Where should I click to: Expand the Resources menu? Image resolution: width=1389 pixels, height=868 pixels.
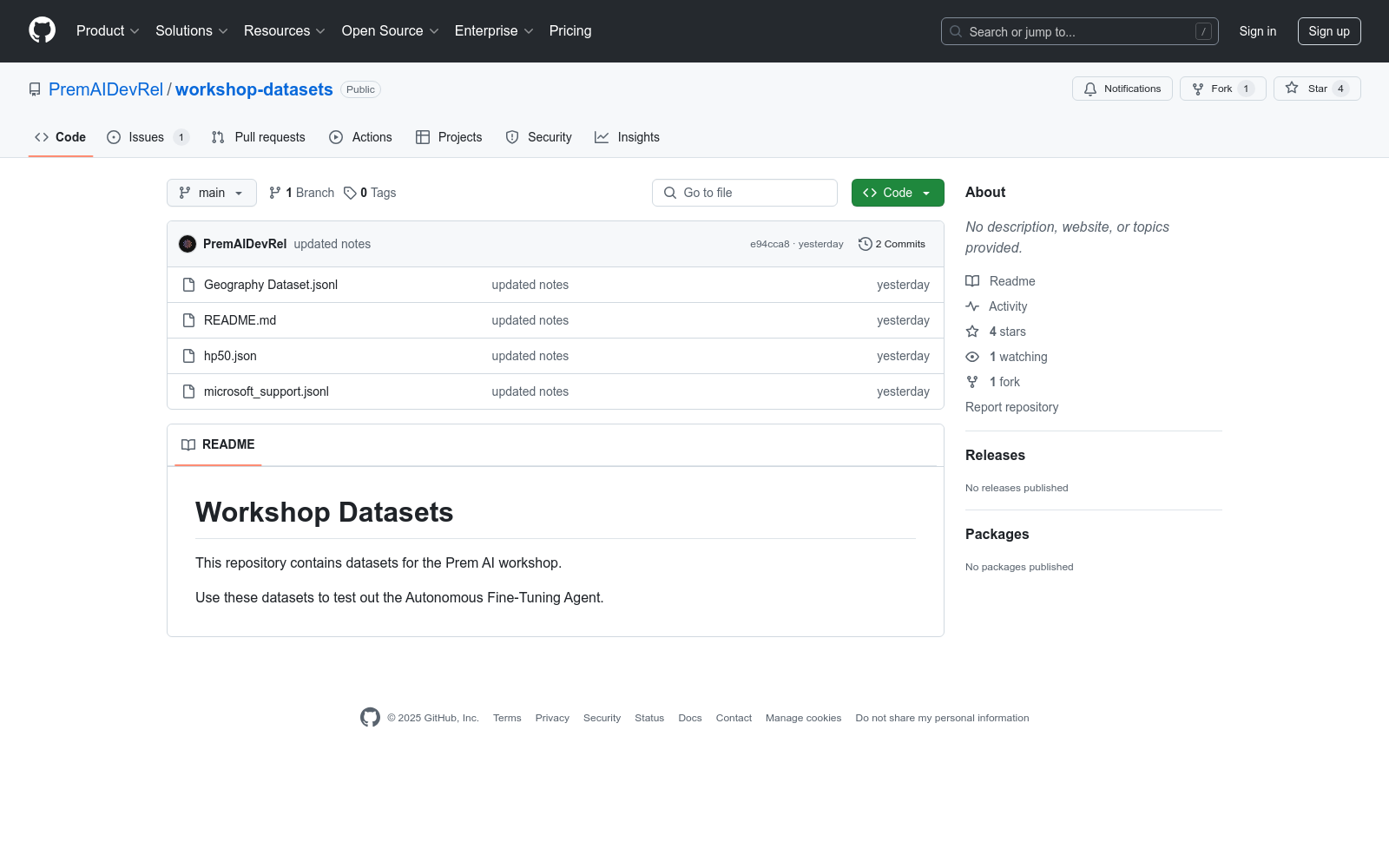285,31
